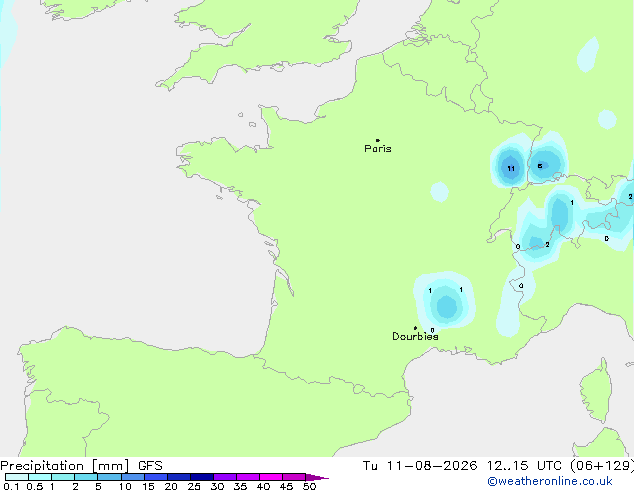This screenshot has height=490, width=634.
Task: Click the legend scale label '25'
Action: (194, 486)
